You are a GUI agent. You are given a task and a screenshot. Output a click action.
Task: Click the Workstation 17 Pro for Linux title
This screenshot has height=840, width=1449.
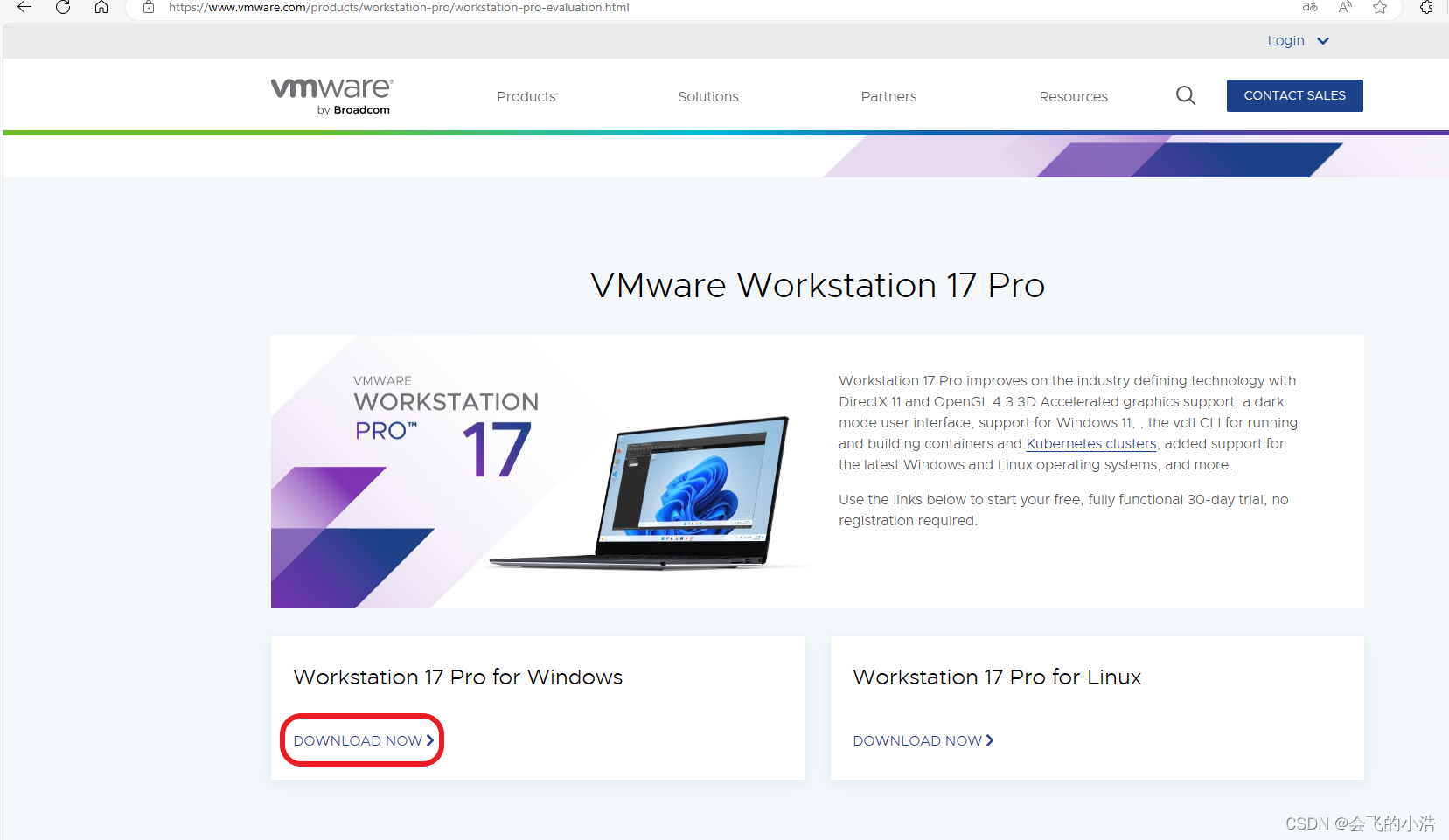click(x=997, y=677)
